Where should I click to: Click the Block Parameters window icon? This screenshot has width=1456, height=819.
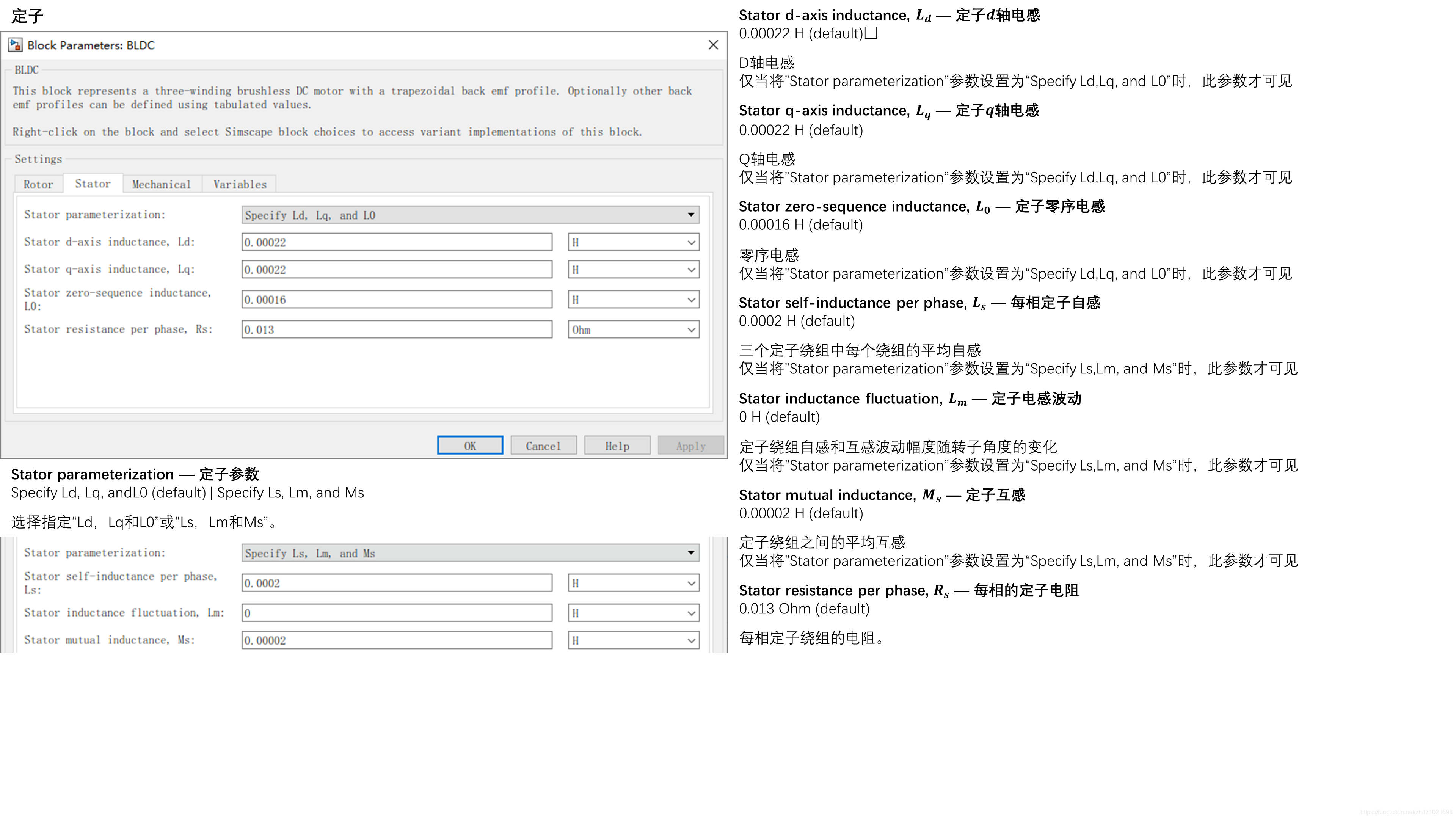(x=15, y=45)
